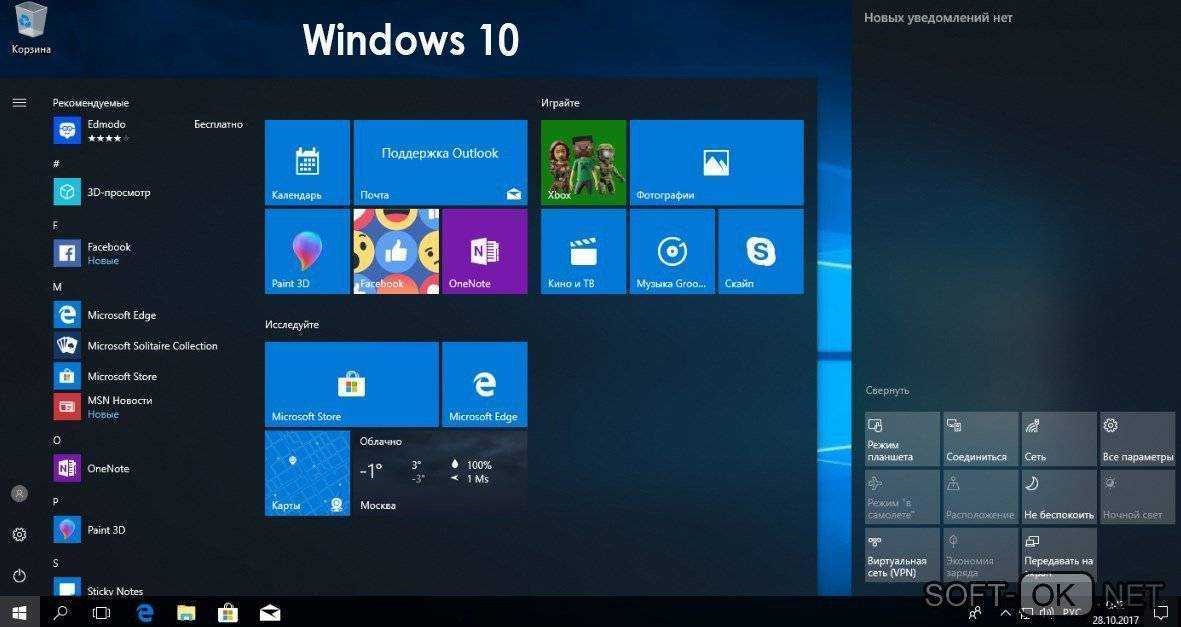Screen dimensions: 1181x627
Task: Open Edmodo in the Рекомендуемые list
Action: 148,130
